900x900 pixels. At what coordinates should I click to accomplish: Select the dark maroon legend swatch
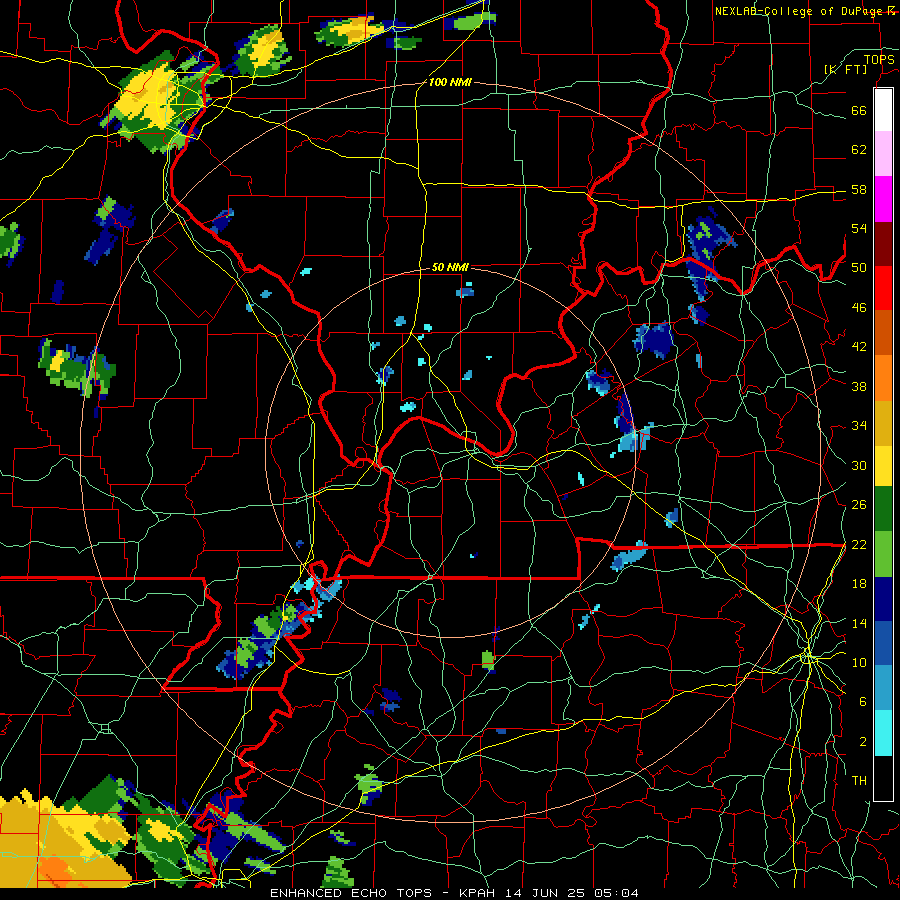pos(883,244)
